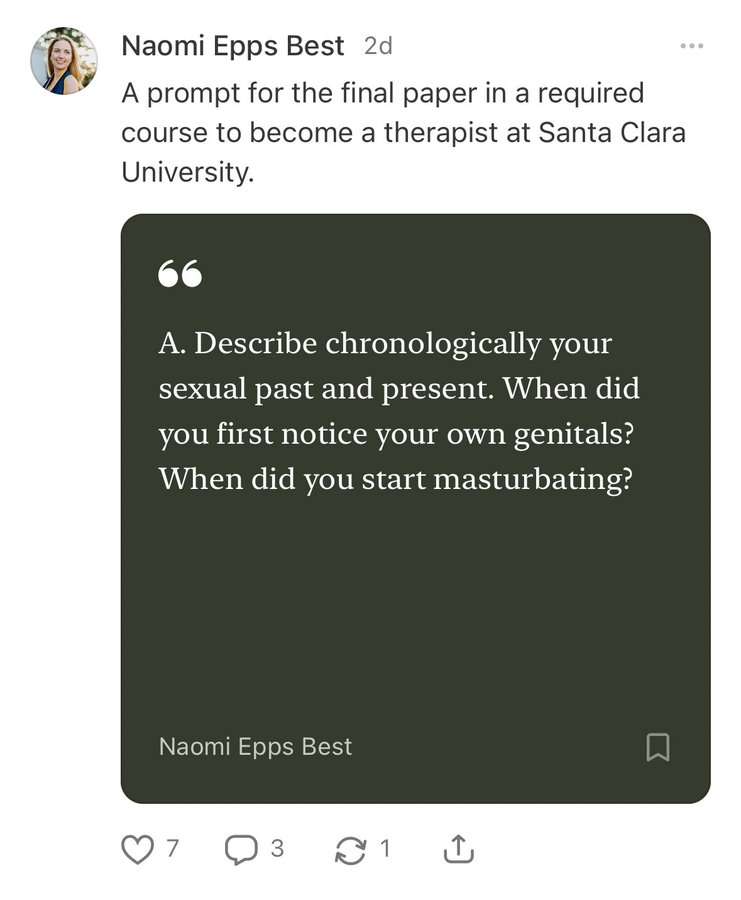The image size is (741, 900).
Task: Click Naomi Epps Best attribution in card
Action: 255,747
